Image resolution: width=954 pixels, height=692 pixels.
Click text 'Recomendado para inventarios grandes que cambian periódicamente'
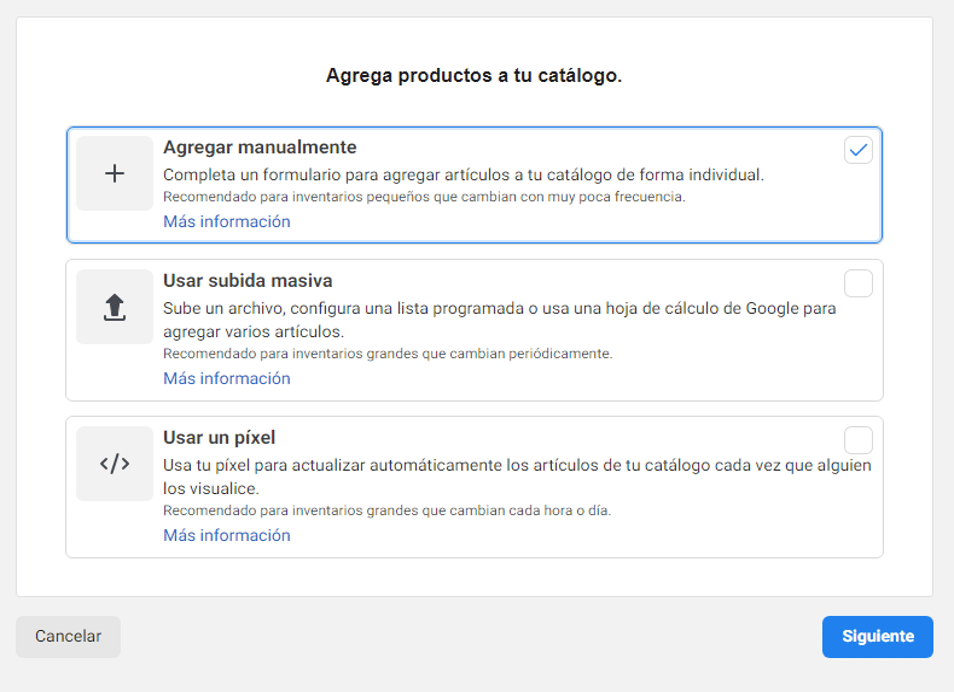tap(388, 354)
